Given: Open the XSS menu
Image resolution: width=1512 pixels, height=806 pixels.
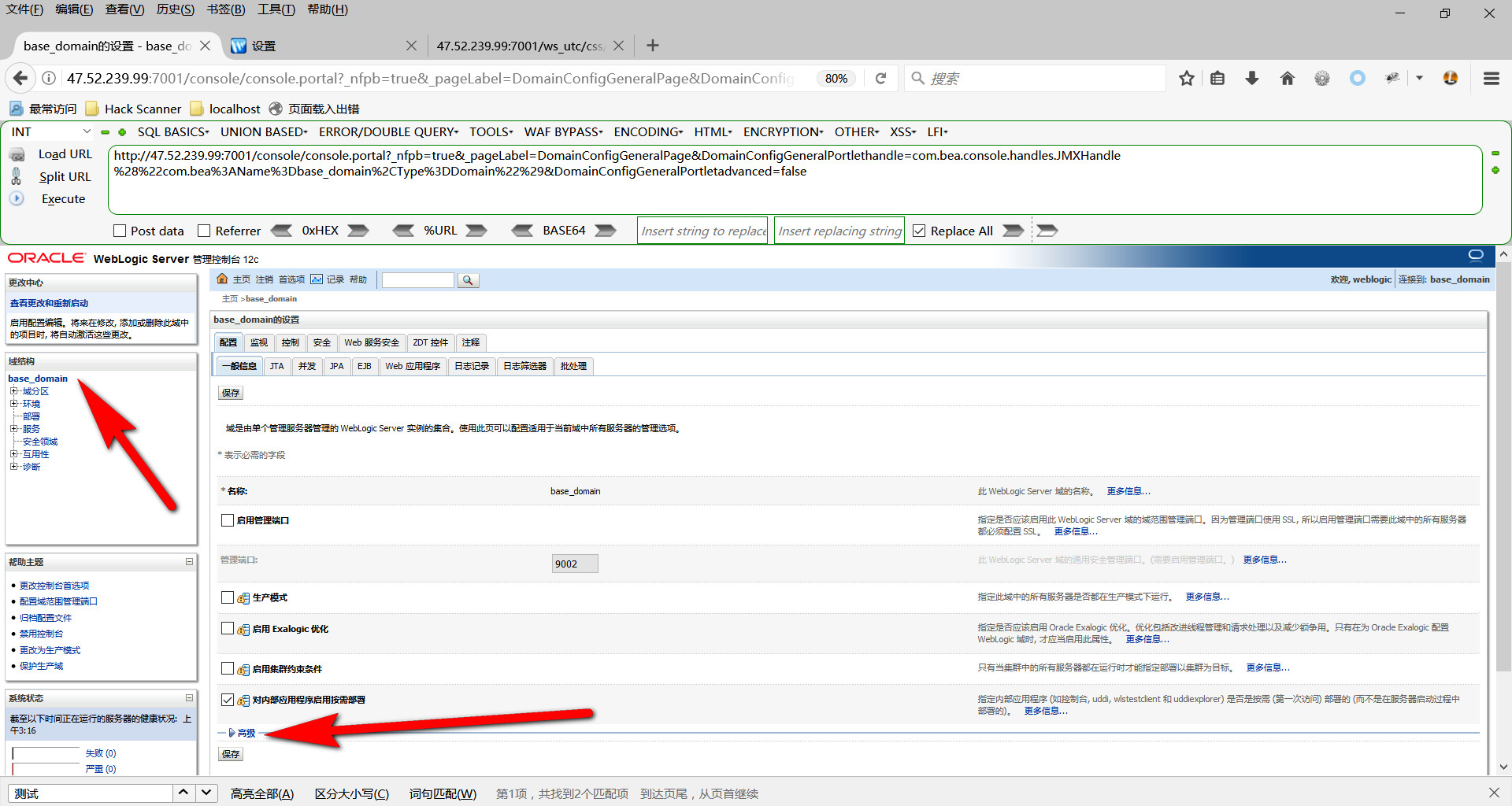Looking at the screenshot, I should pos(903,132).
